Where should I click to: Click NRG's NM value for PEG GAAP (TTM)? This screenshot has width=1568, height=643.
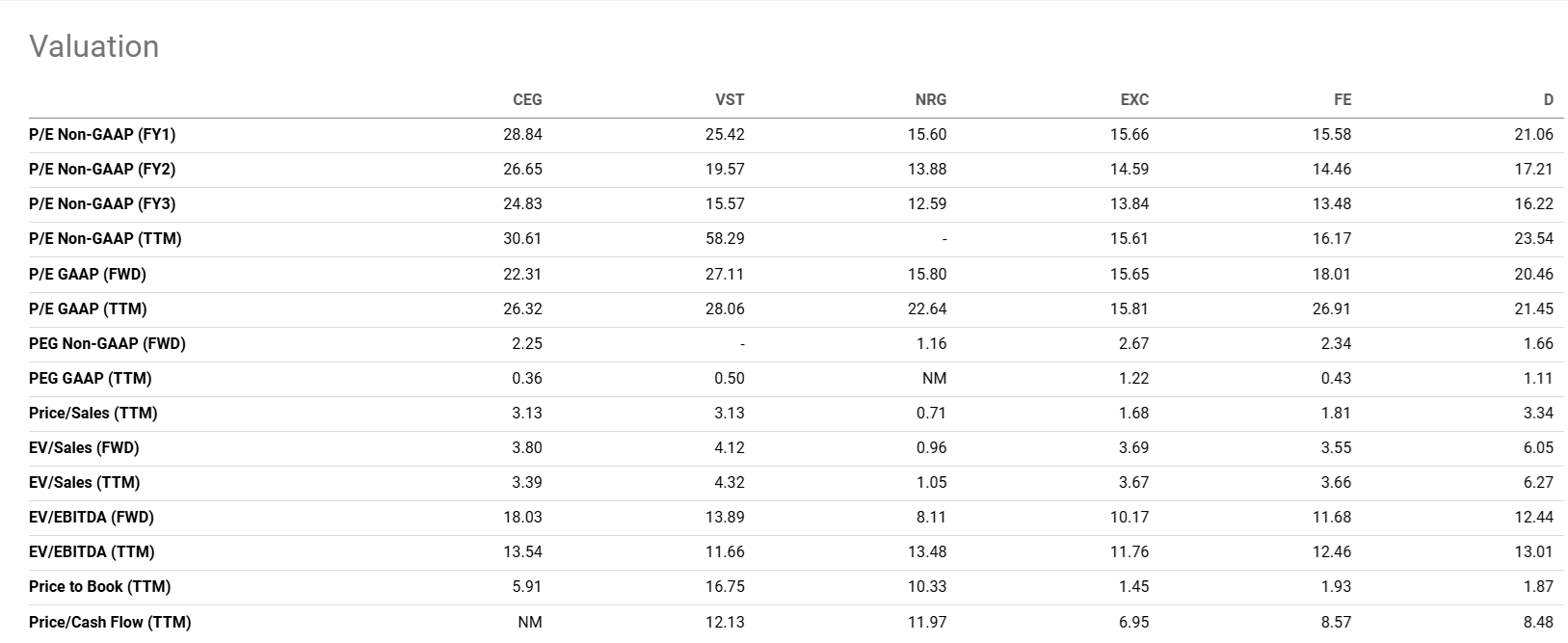[934, 378]
